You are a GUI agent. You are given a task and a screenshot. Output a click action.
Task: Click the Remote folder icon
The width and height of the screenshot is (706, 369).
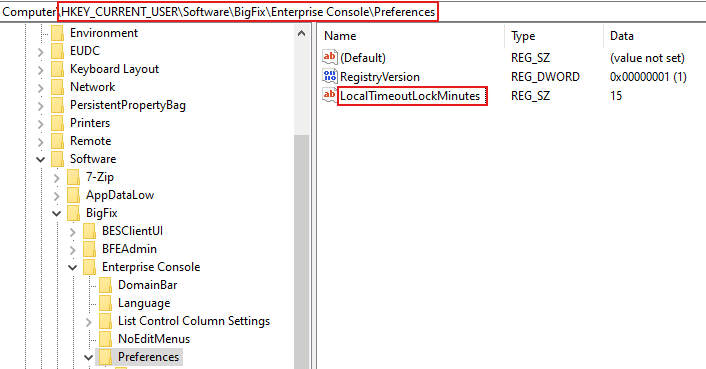pos(57,141)
